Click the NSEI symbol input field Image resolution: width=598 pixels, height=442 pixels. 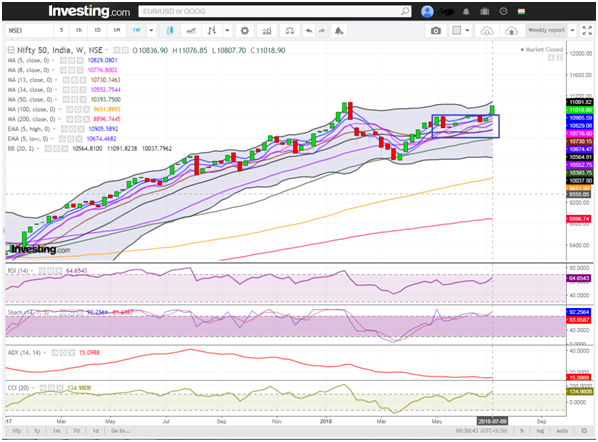click(x=29, y=31)
